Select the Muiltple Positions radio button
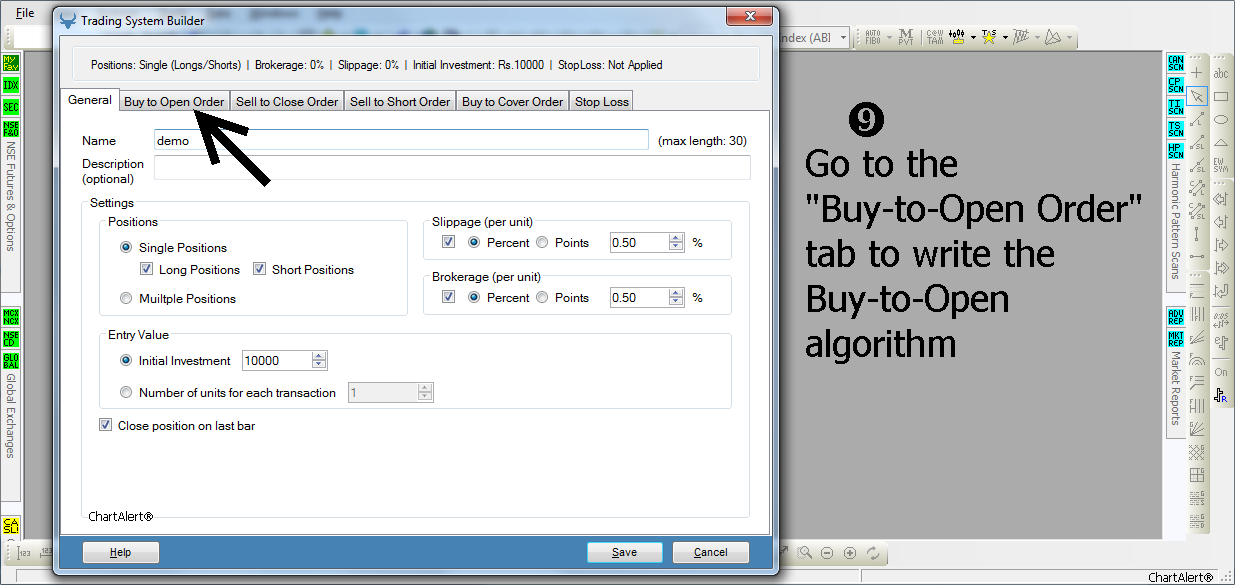Screen dimensions: 1235x585 (126, 298)
